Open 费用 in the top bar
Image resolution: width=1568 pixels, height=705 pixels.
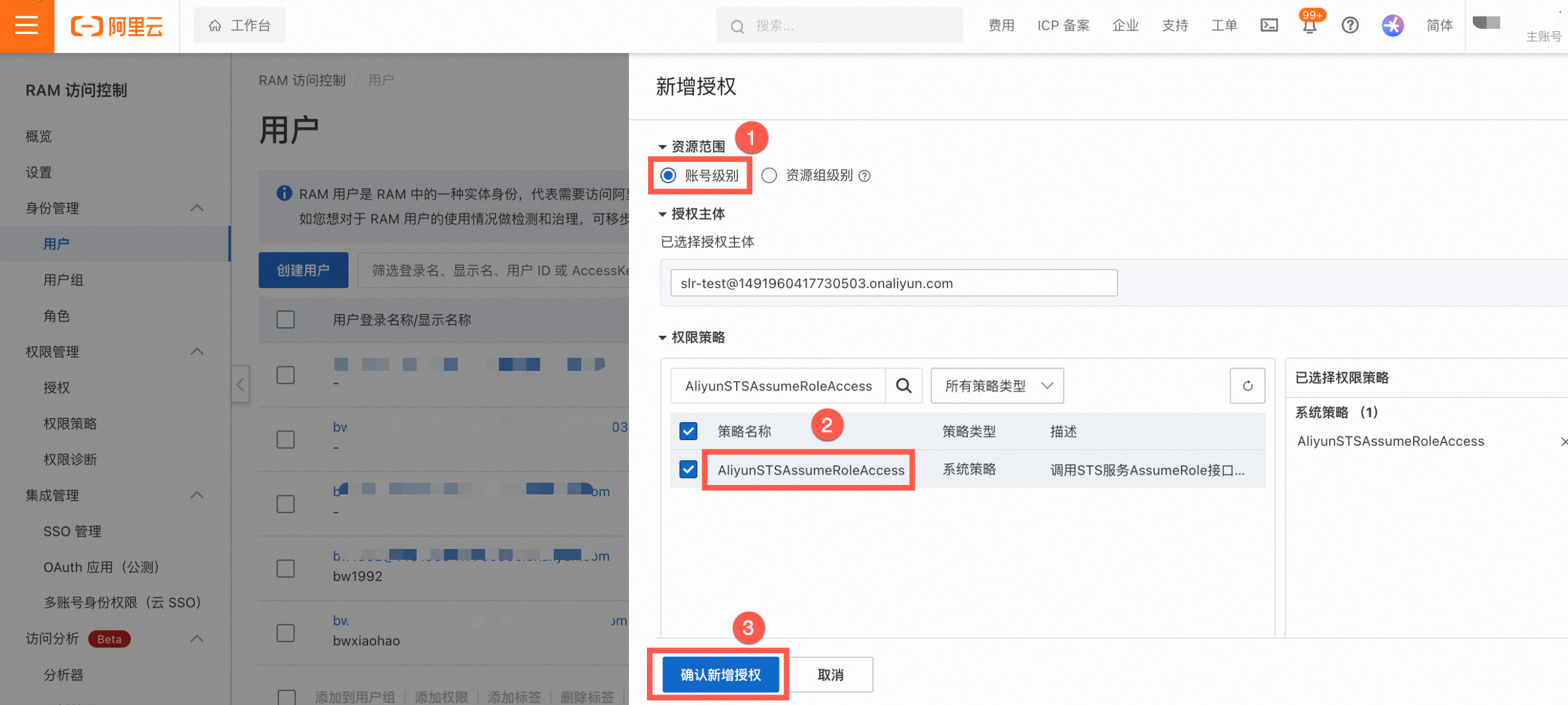[x=1001, y=25]
